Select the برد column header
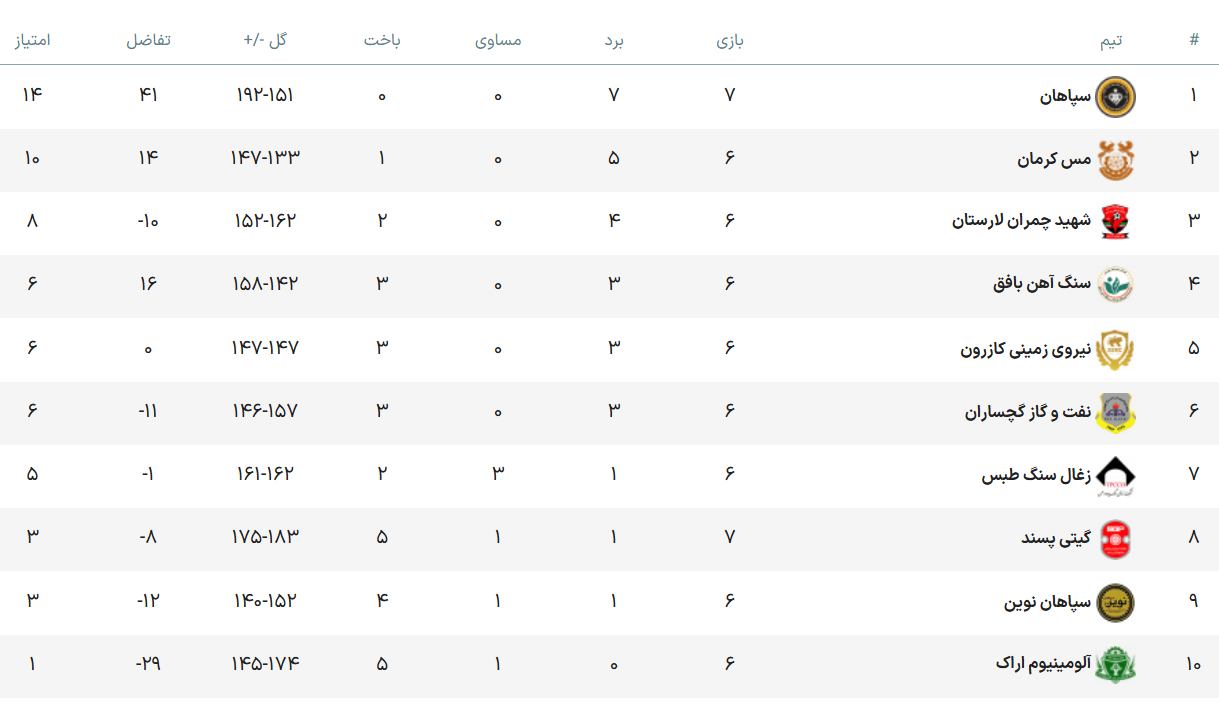Image resolution: width=1219 pixels, height=707 pixels. (614, 40)
